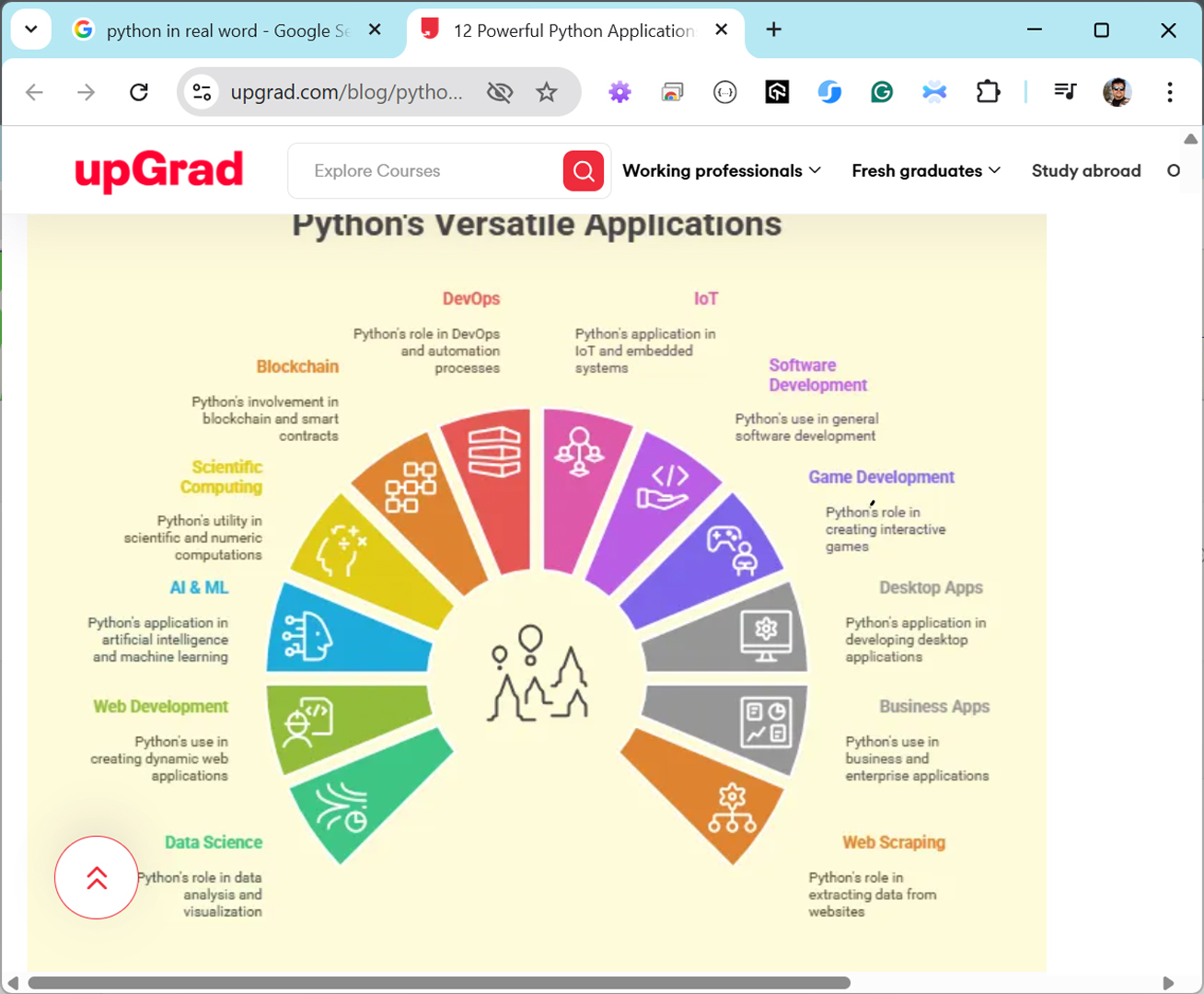This screenshot has height=994, width=1204.
Task: Open the Study abroad link
Action: (1085, 171)
